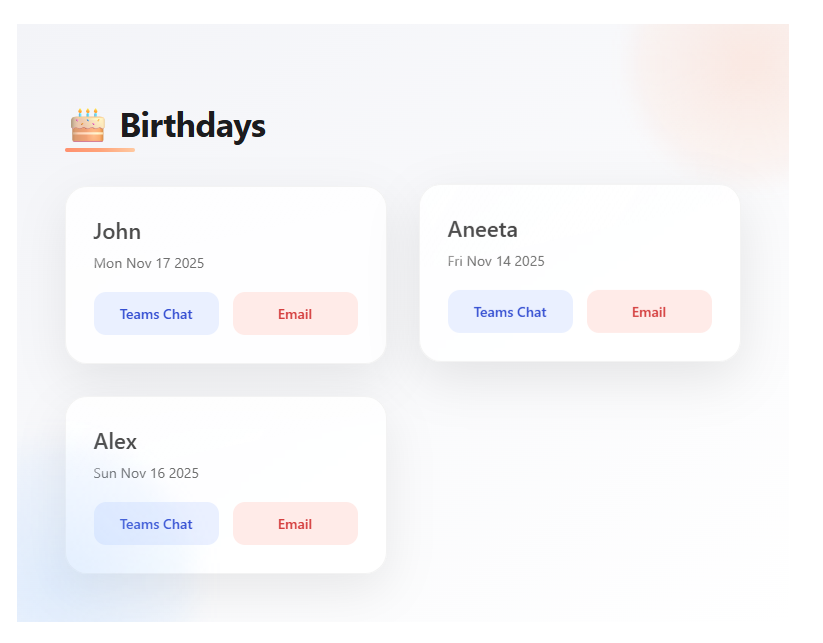This screenshot has width=823, height=643.
Task: Select Alex's name on birthday card
Action: pos(115,442)
